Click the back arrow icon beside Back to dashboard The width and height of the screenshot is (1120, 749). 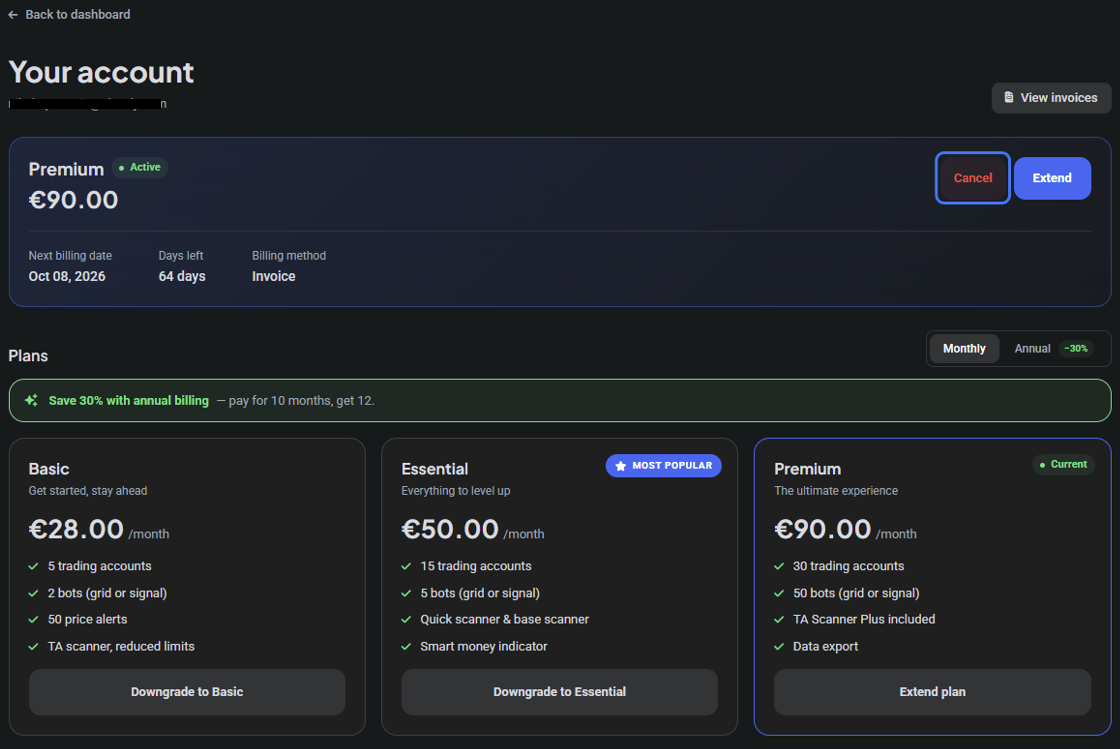13,15
